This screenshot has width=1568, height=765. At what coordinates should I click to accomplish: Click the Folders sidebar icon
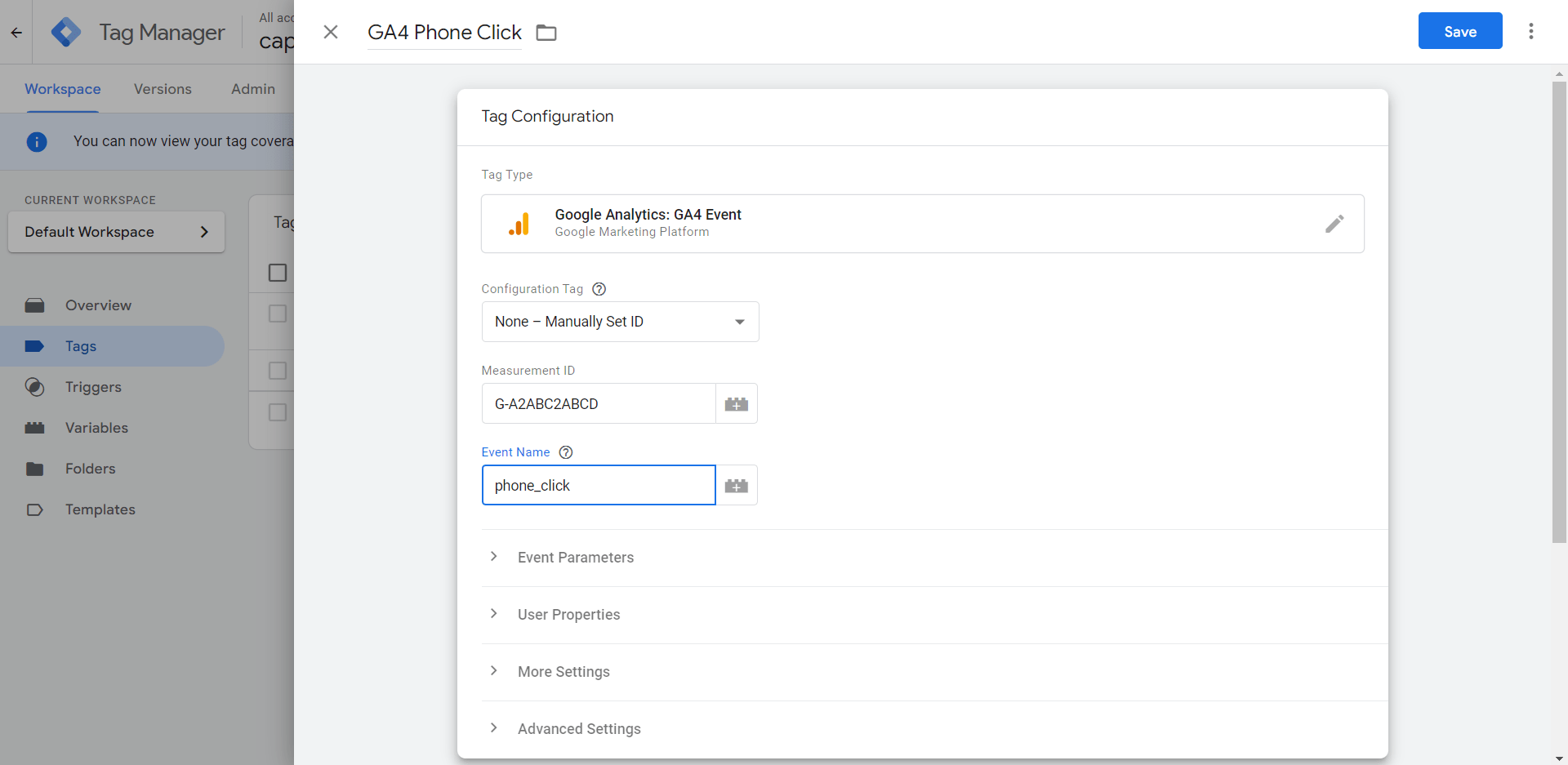pyautogui.click(x=34, y=469)
